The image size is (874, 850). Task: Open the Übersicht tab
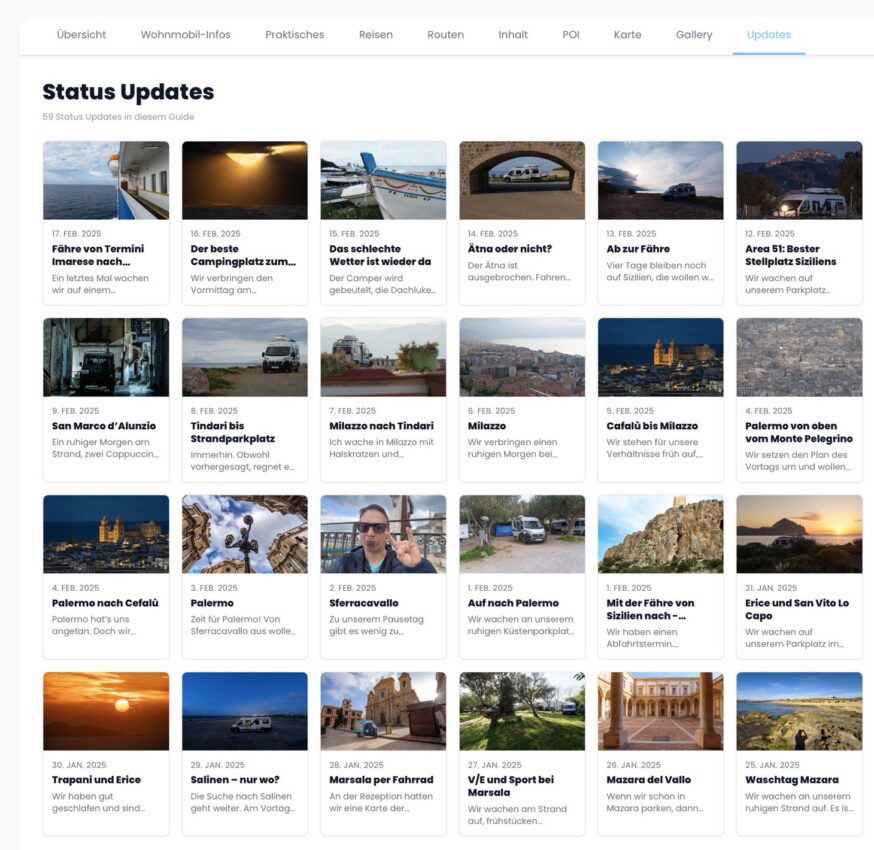81,34
